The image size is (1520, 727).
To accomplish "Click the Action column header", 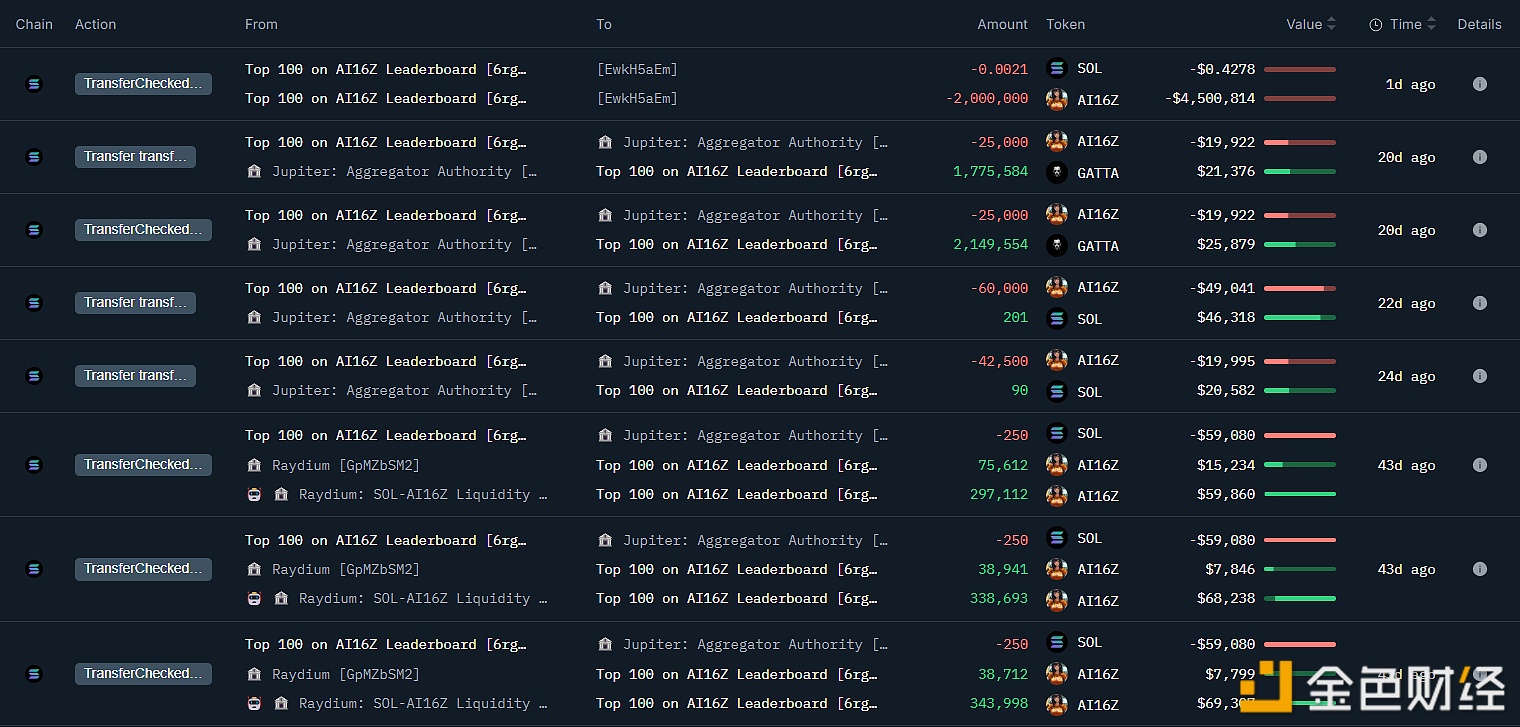I will [96, 24].
